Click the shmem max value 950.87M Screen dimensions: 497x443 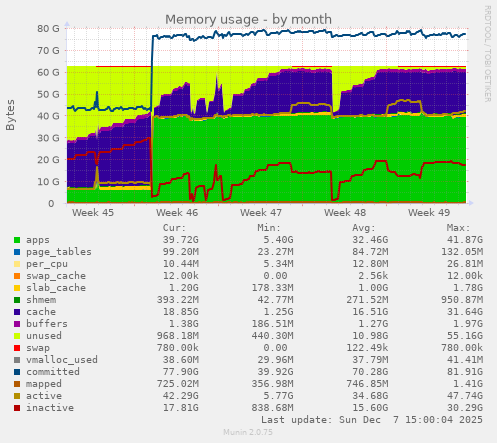click(x=462, y=300)
